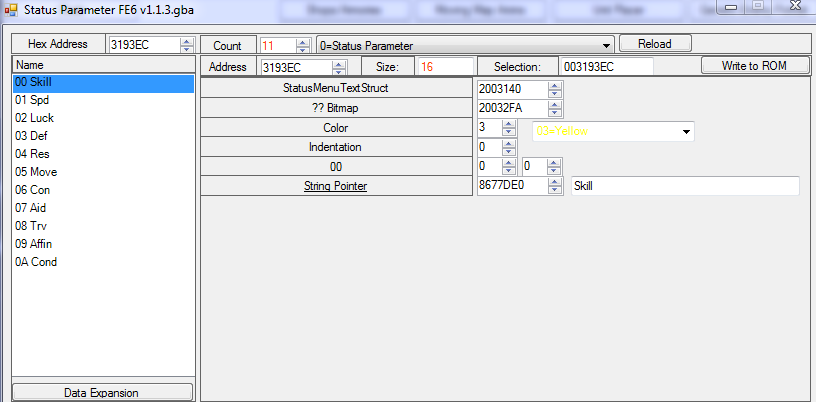The width and height of the screenshot is (816, 402).
Task: Decrease the Bitmap value spinner
Action: click(x=555, y=113)
